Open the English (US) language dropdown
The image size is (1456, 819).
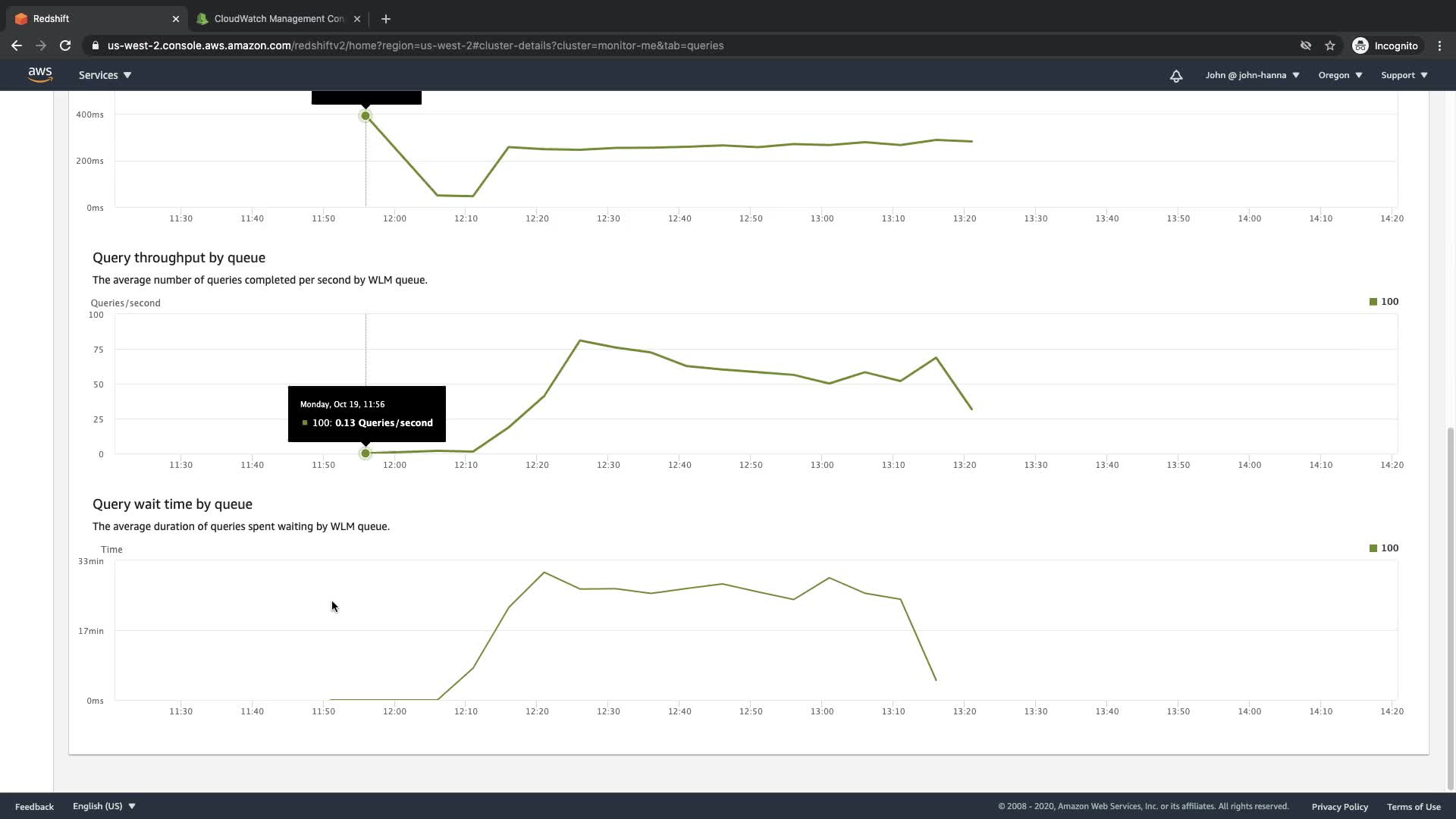pos(104,806)
